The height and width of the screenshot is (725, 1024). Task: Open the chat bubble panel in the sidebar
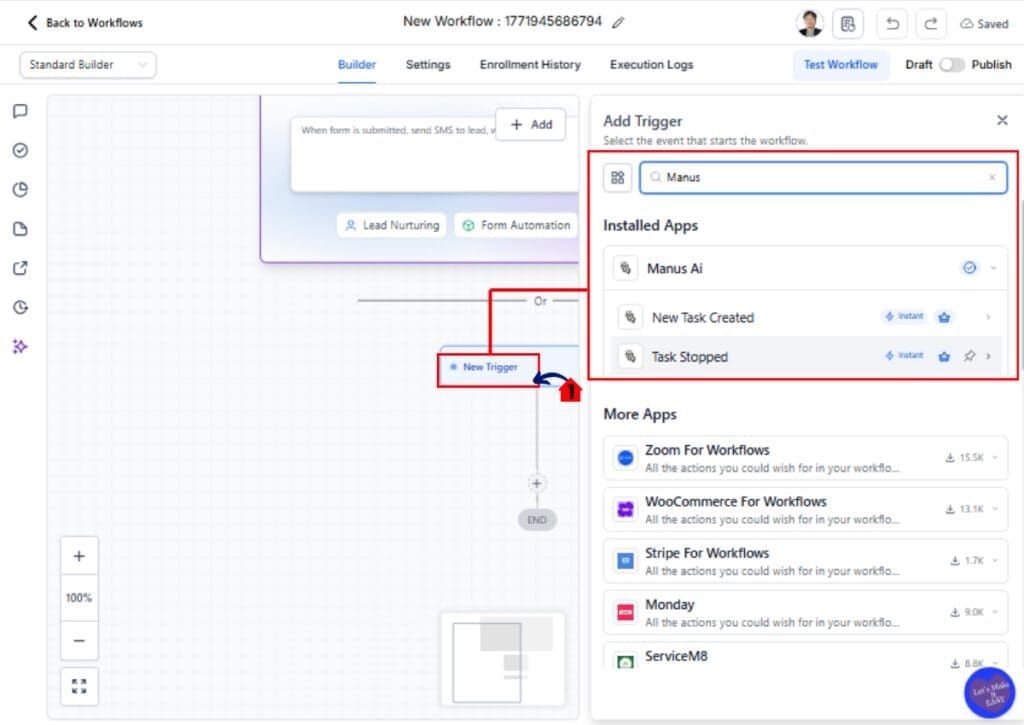(21, 111)
